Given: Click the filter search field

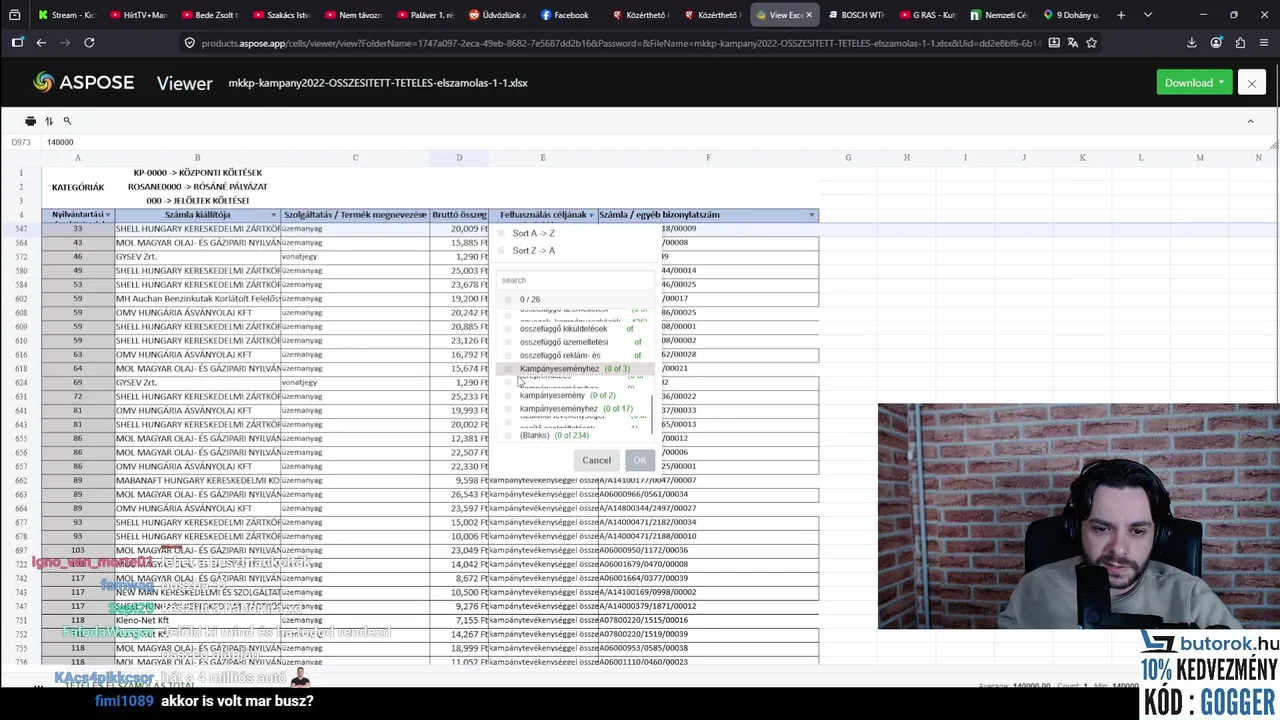Looking at the screenshot, I should pyautogui.click(x=574, y=280).
